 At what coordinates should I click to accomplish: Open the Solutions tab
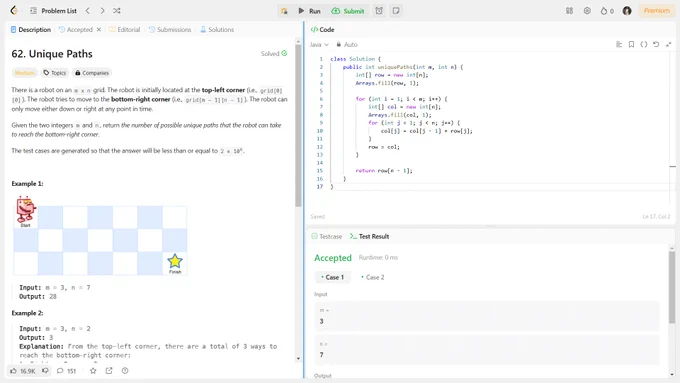pyautogui.click(x=217, y=29)
